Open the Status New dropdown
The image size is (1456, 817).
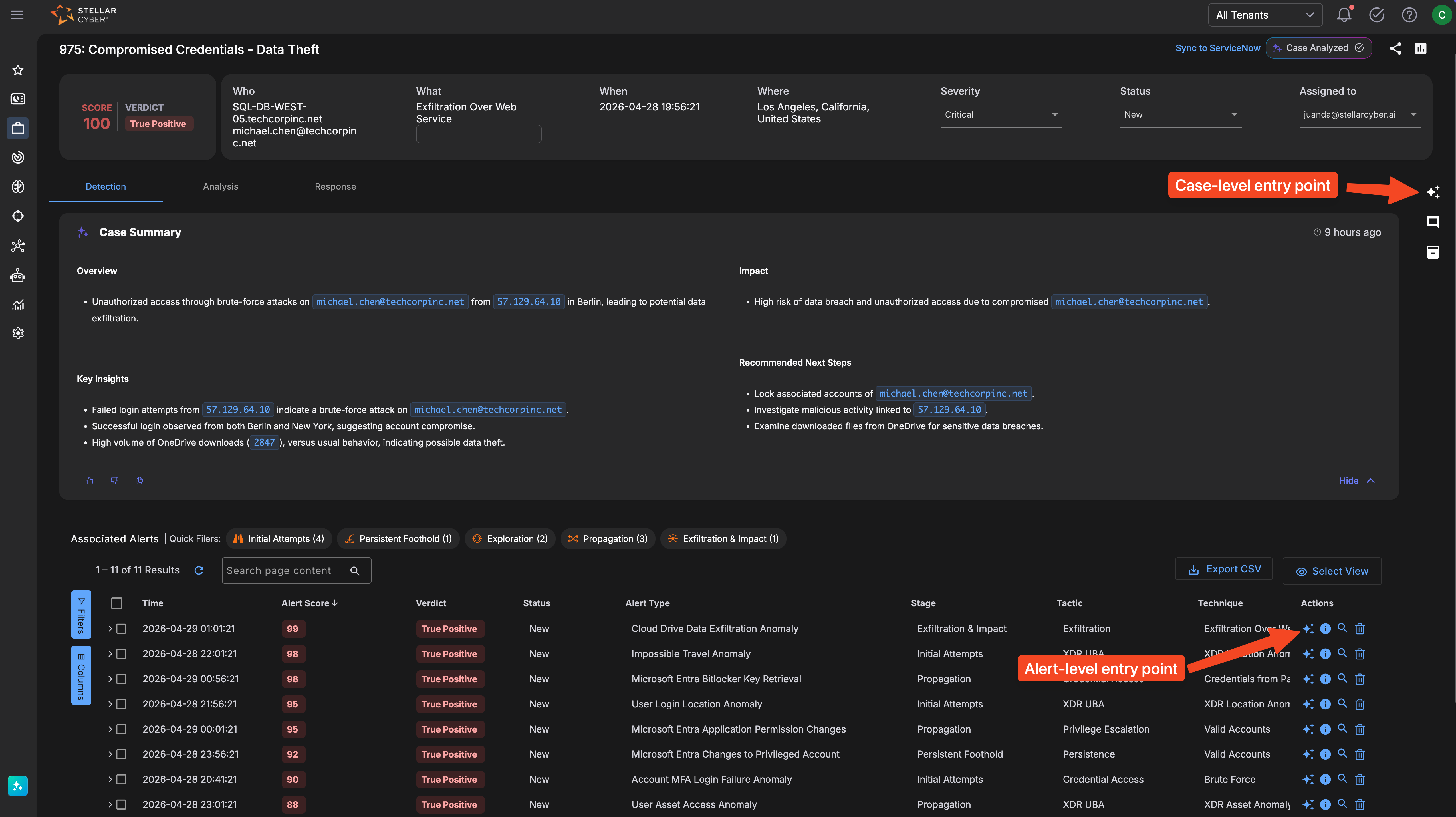(x=1180, y=115)
